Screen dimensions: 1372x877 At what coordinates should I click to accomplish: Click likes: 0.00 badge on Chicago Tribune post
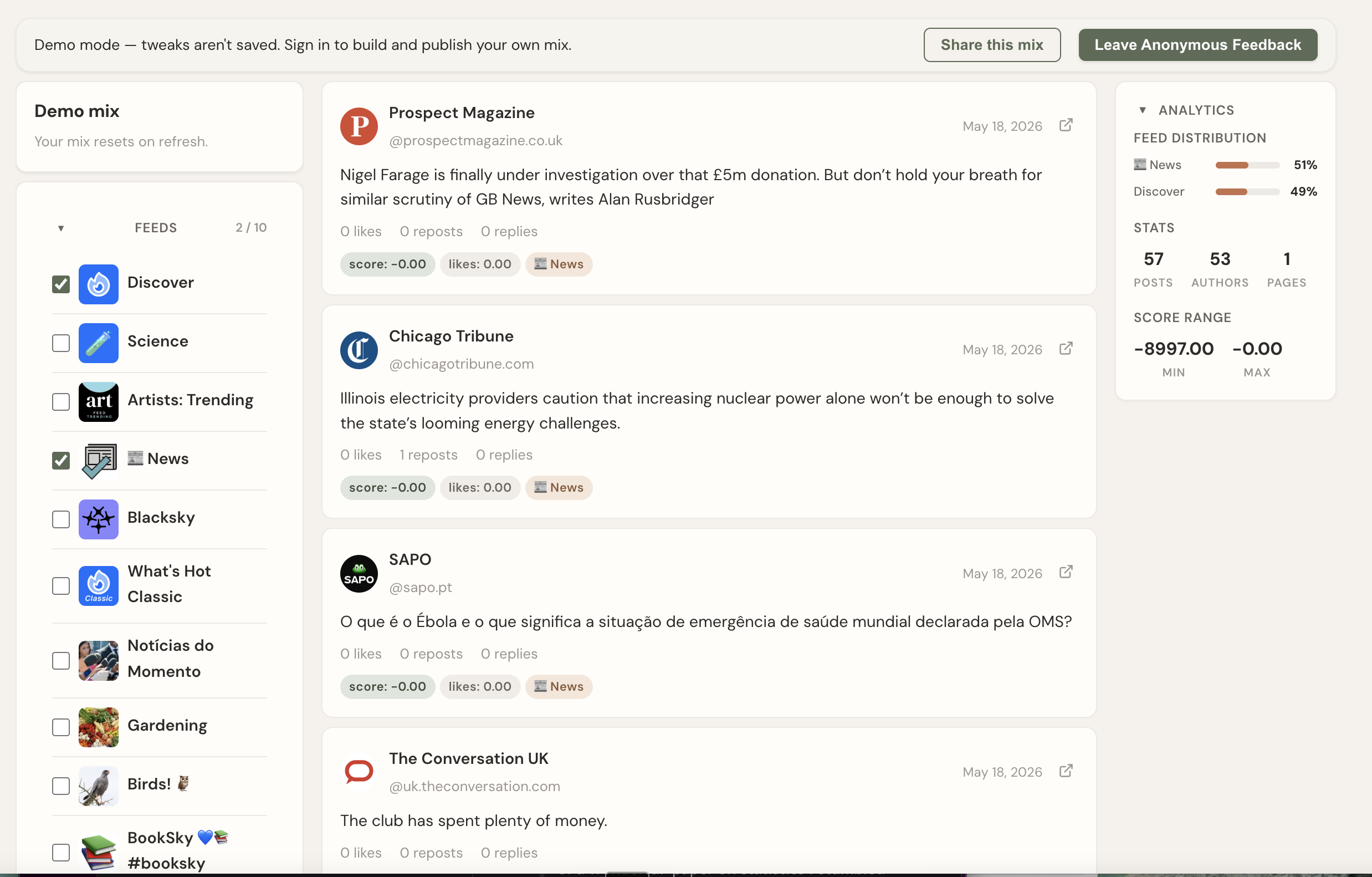click(x=480, y=487)
